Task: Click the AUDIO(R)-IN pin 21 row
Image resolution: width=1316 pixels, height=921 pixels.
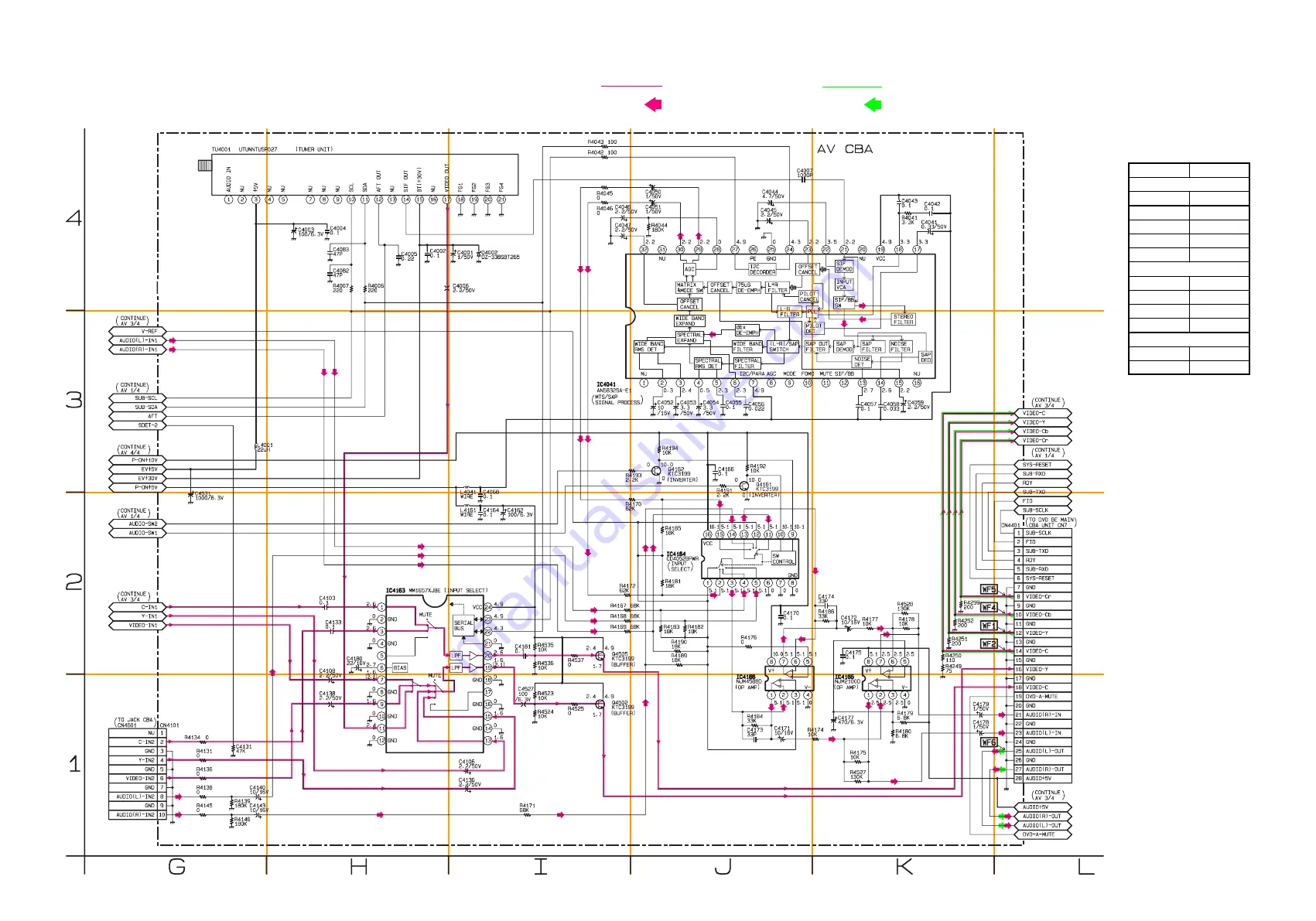Action: pos(1043,715)
